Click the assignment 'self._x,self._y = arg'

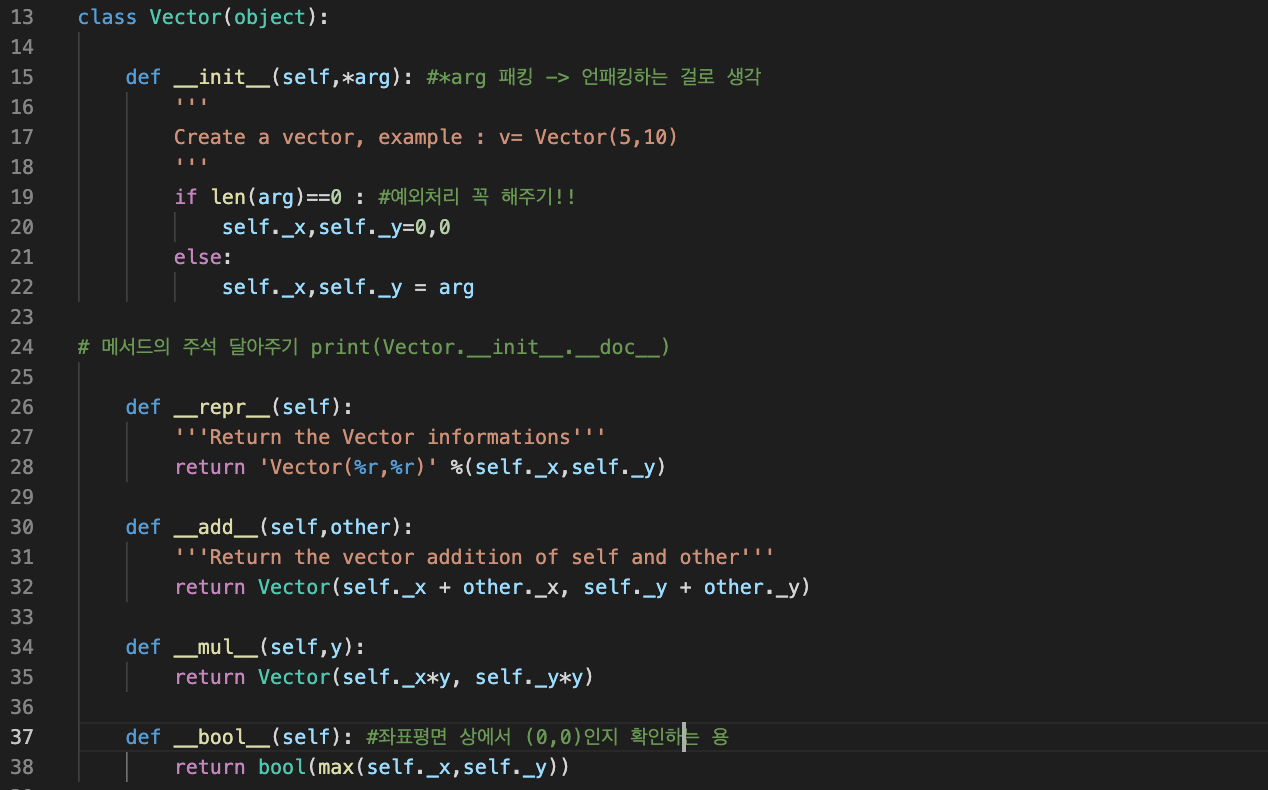tap(348, 287)
